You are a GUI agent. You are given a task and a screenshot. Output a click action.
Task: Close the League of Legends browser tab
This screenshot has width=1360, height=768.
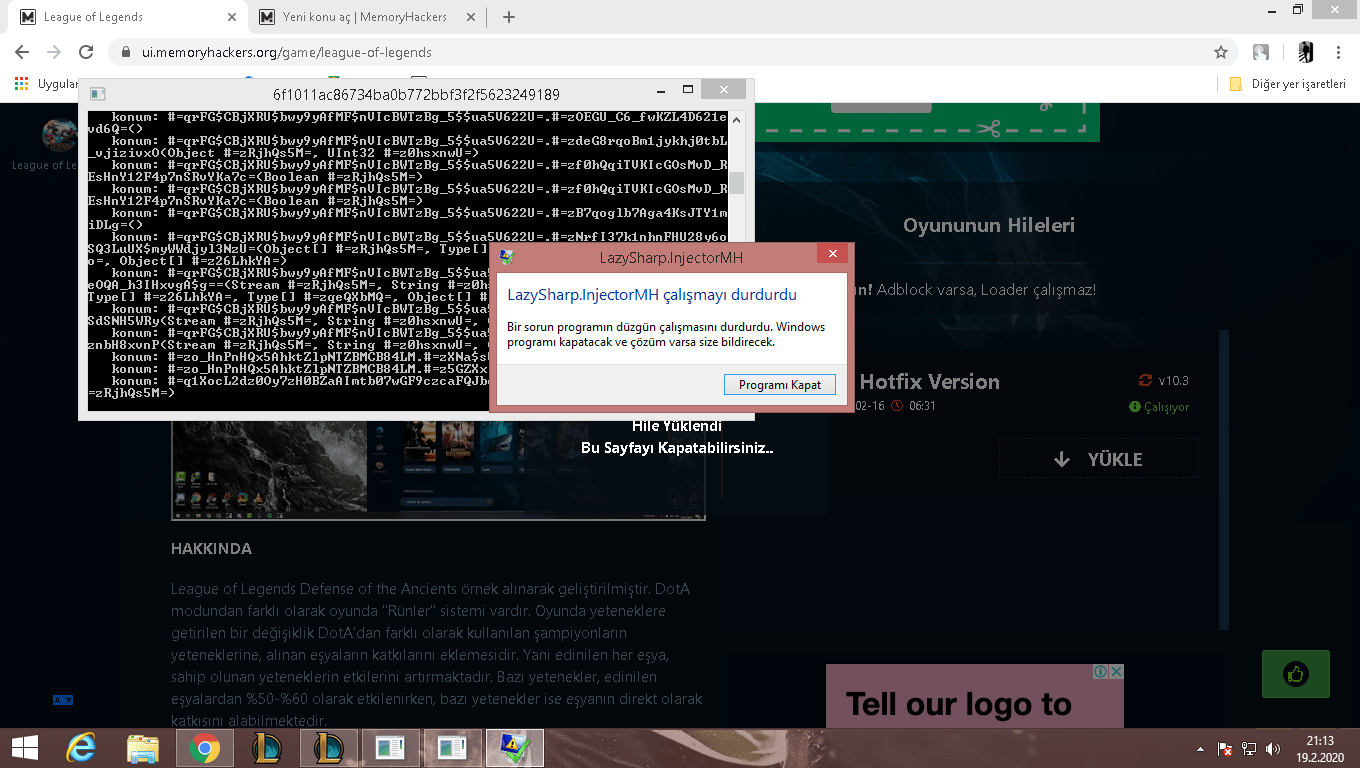pyautogui.click(x=231, y=17)
